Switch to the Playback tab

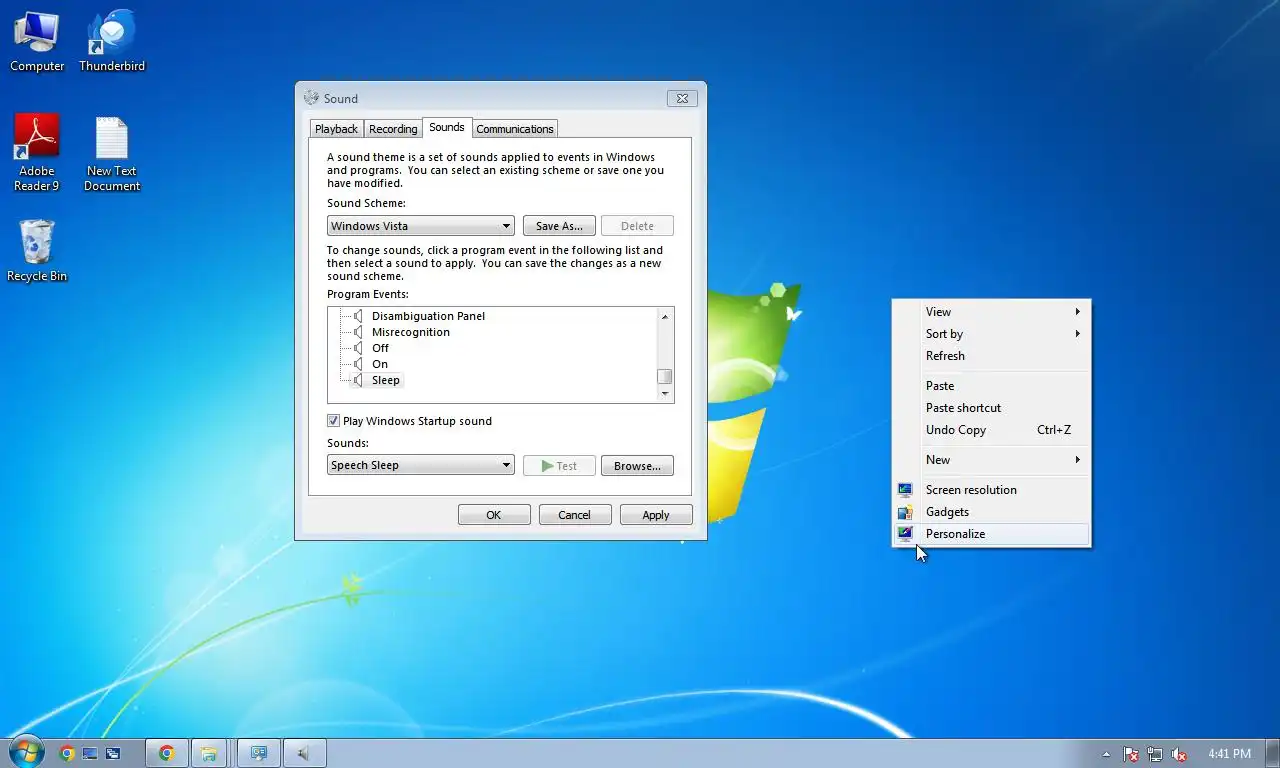coord(336,129)
